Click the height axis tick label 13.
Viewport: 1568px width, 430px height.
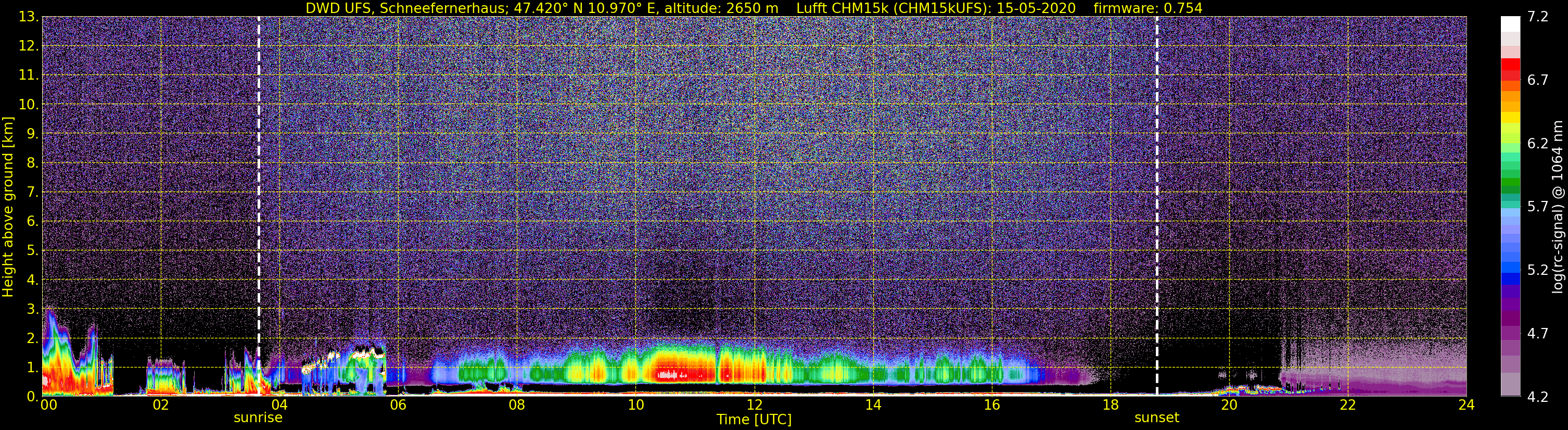tap(28, 17)
